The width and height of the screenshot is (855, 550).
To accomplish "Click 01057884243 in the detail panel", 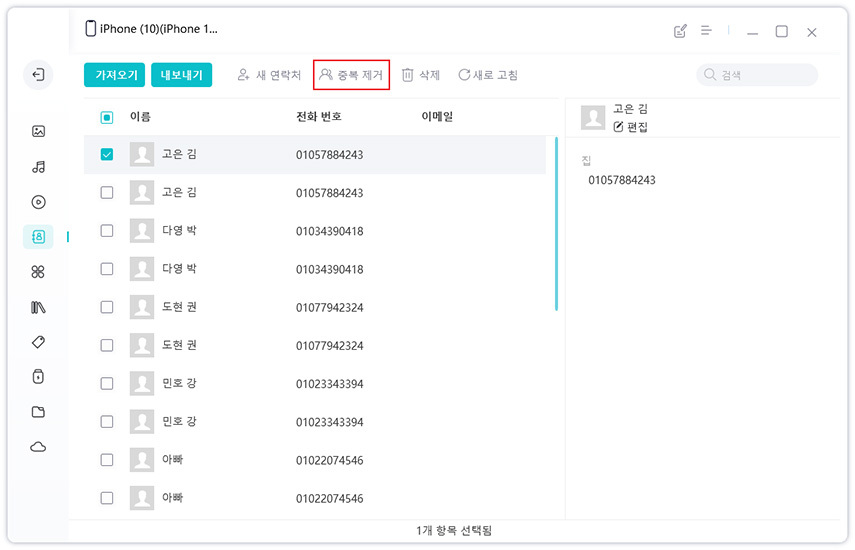I will pos(622,180).
